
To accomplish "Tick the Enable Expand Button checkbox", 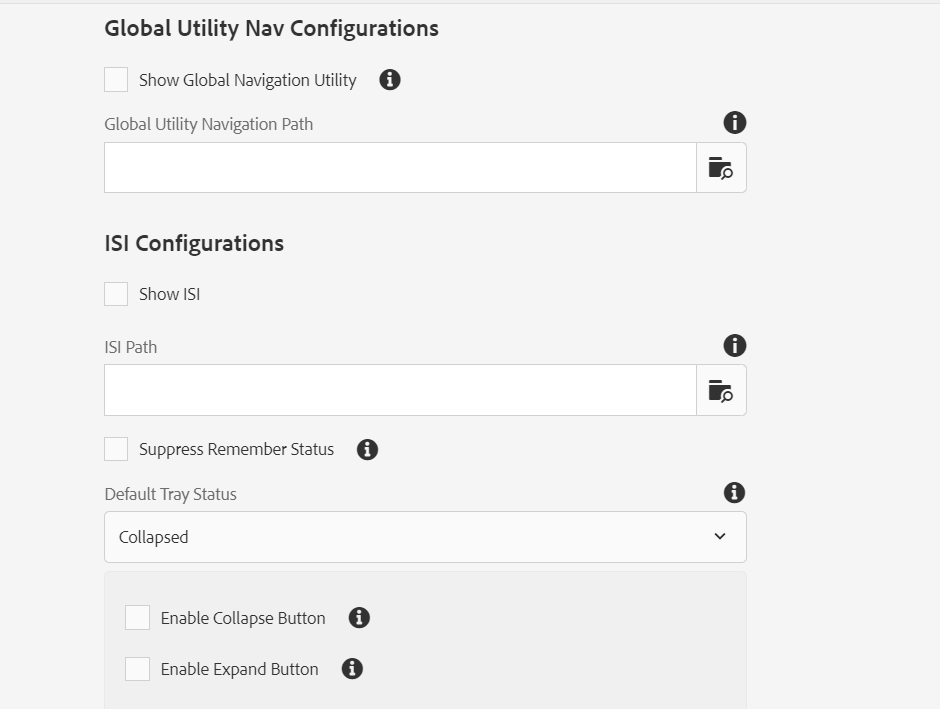I will pyautogui.click(x=137, y=669).
